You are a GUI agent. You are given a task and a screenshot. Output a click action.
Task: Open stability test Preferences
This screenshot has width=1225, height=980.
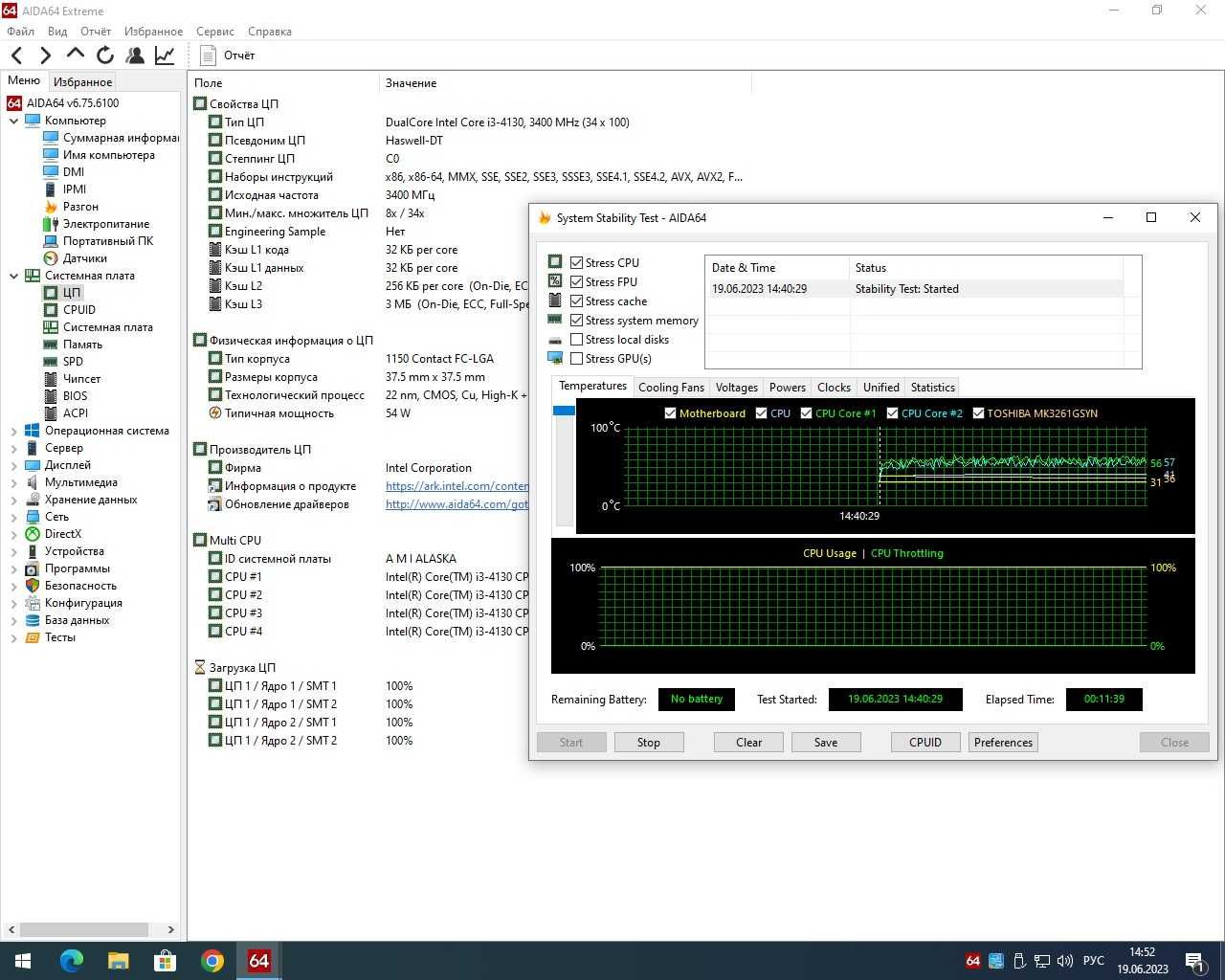click(x=1003, y=743)
